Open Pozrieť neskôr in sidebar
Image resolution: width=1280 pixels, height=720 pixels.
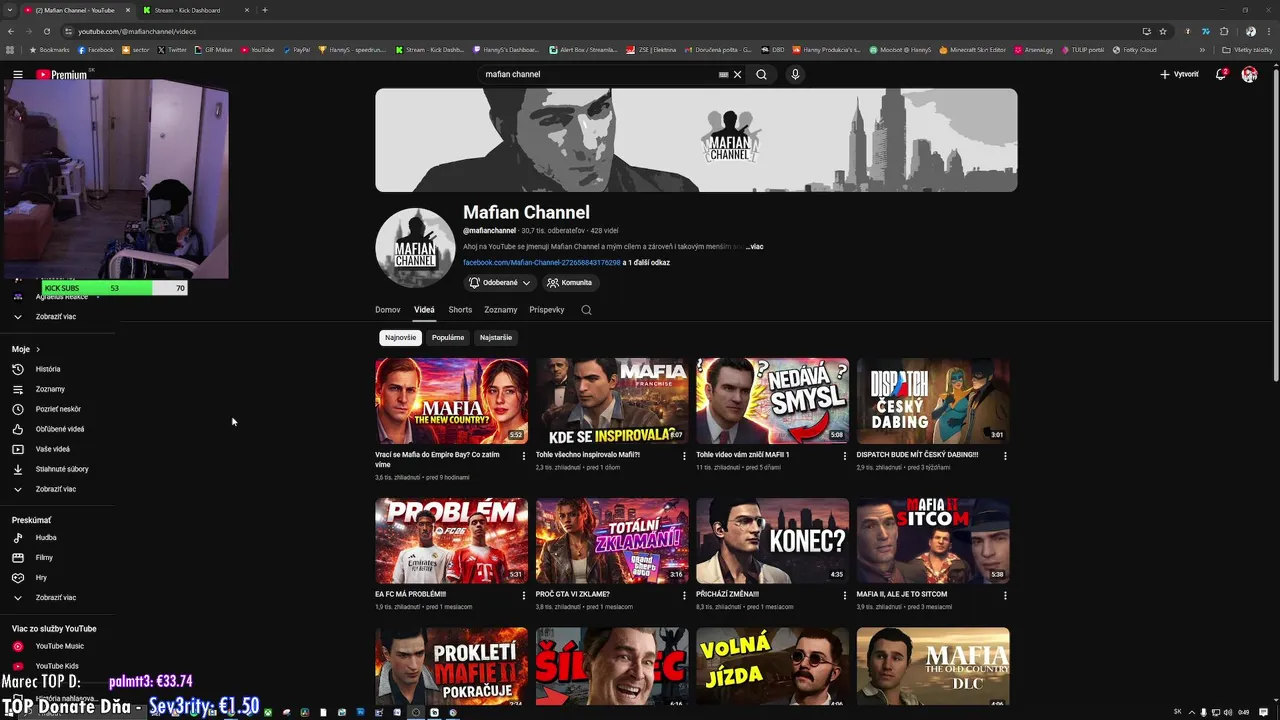58,409
